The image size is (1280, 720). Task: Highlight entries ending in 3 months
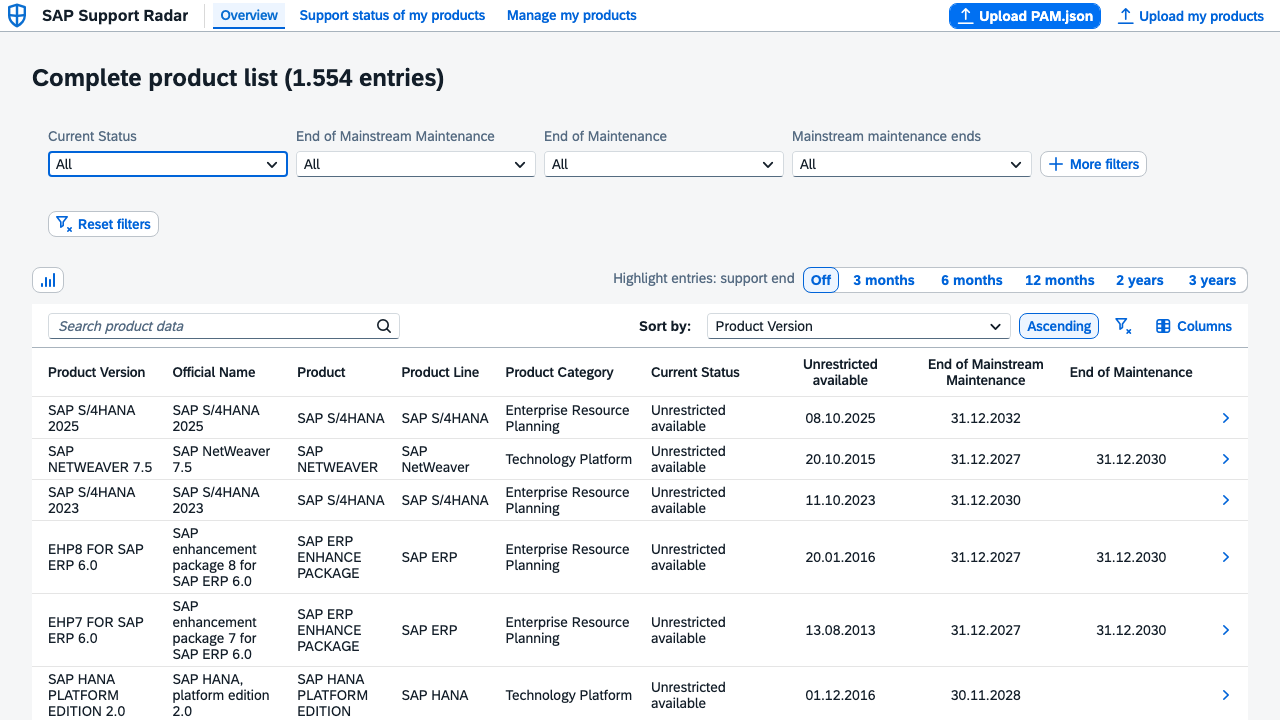pos(884,280)
